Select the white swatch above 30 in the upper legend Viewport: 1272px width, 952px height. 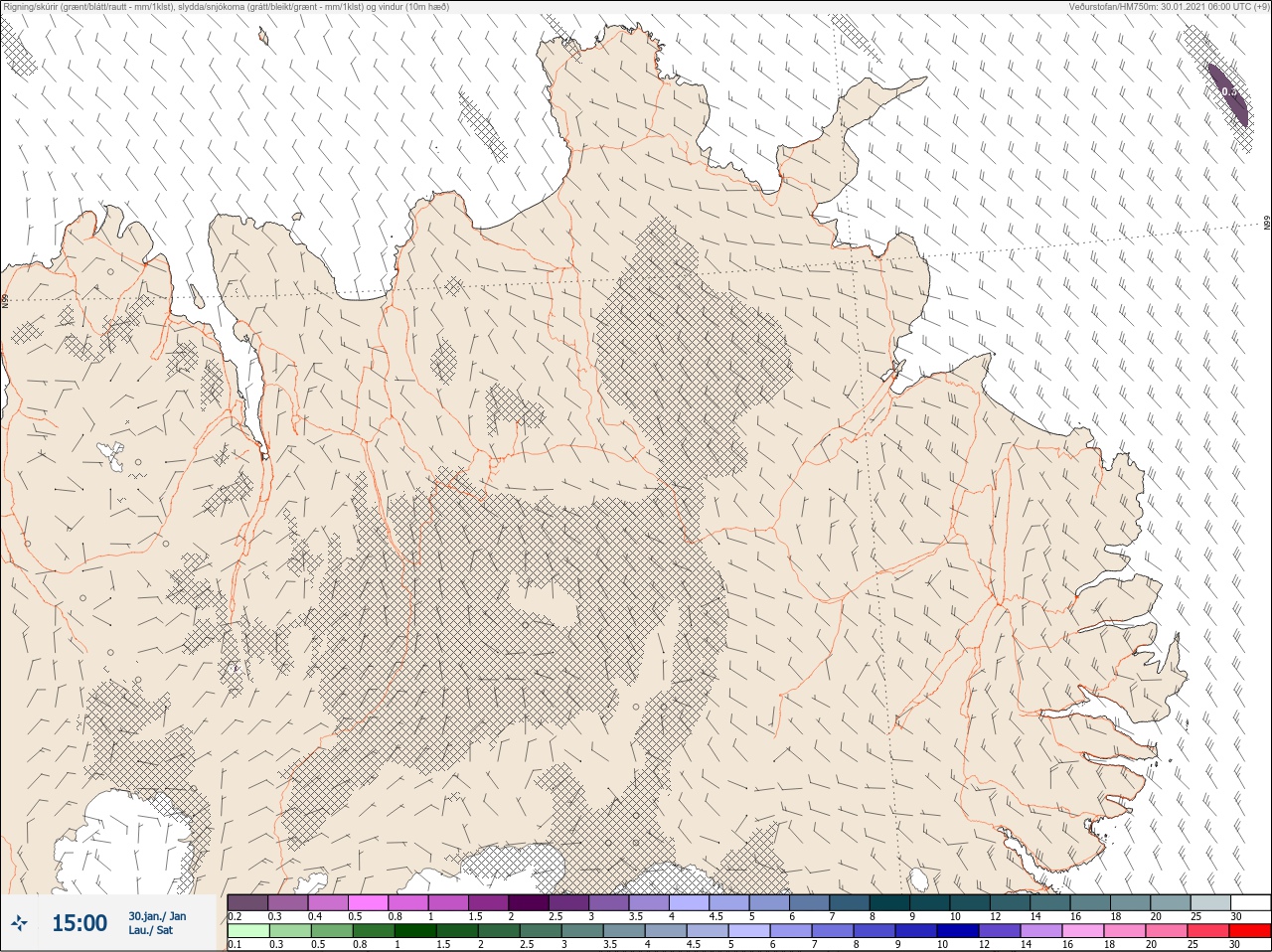click(x=1251, y=902)
